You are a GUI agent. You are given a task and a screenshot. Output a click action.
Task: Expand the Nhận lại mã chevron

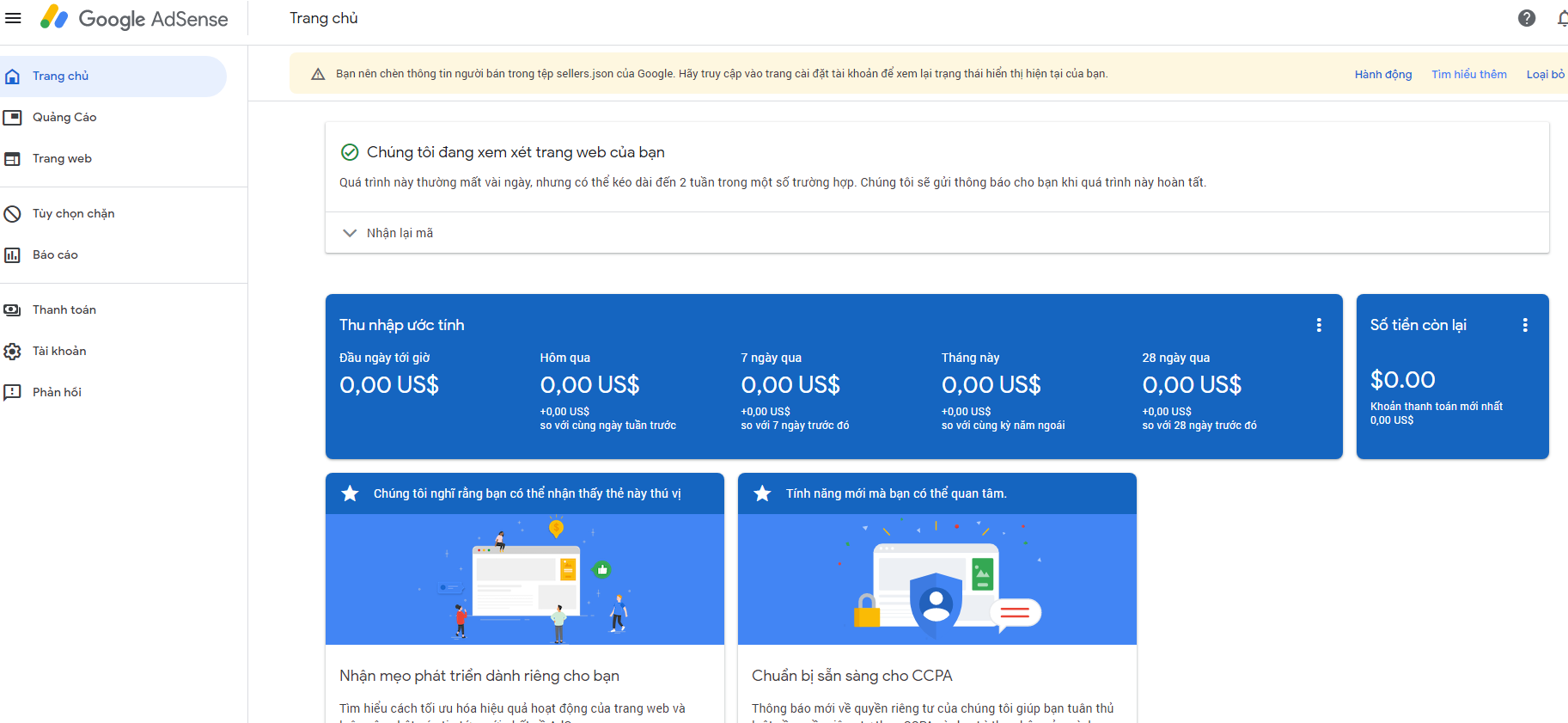pos(350,233)
